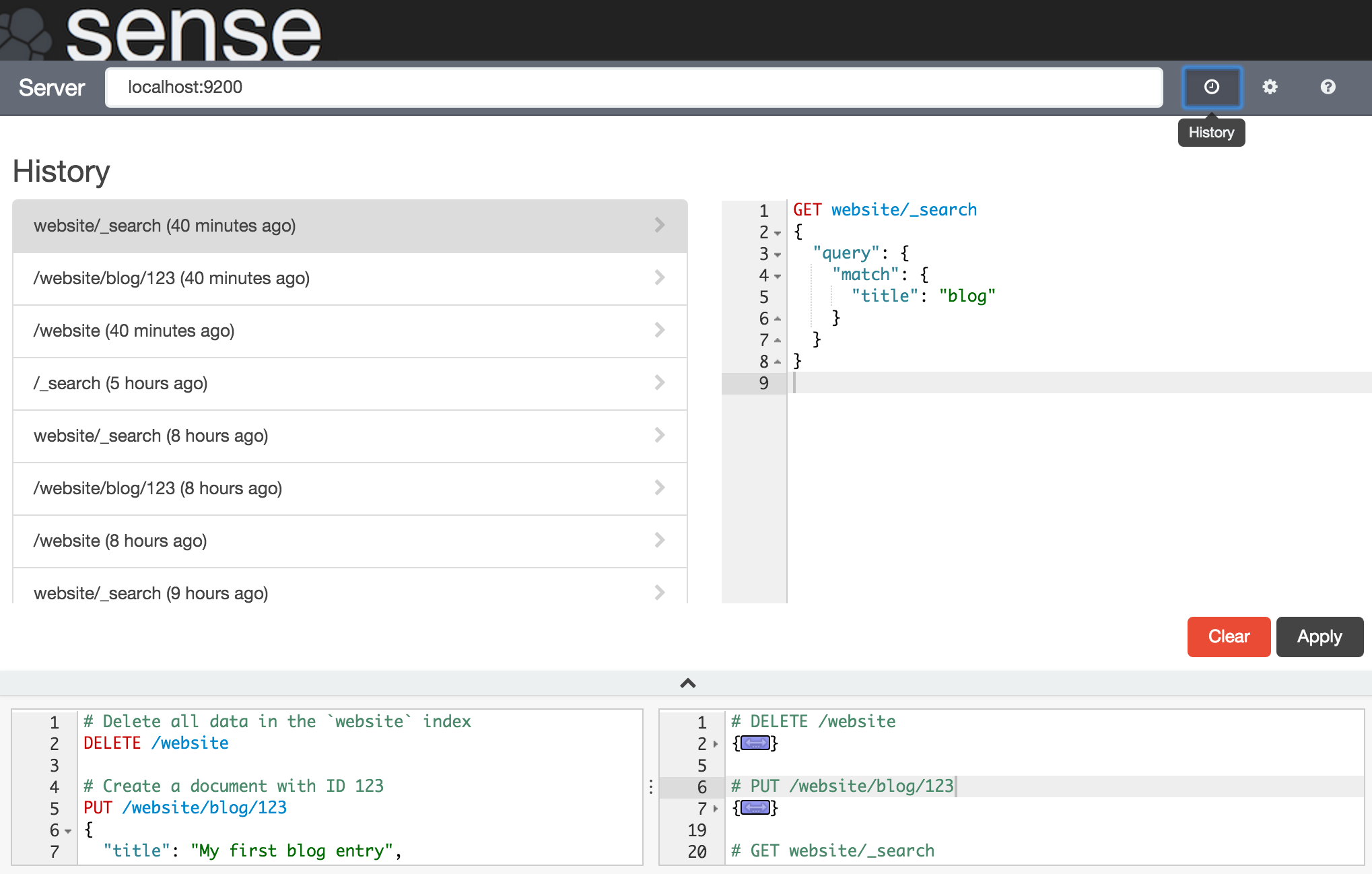1372x874 pixels.
Task: Unfold line 7 in the output pane
Action: pos(716,809)
